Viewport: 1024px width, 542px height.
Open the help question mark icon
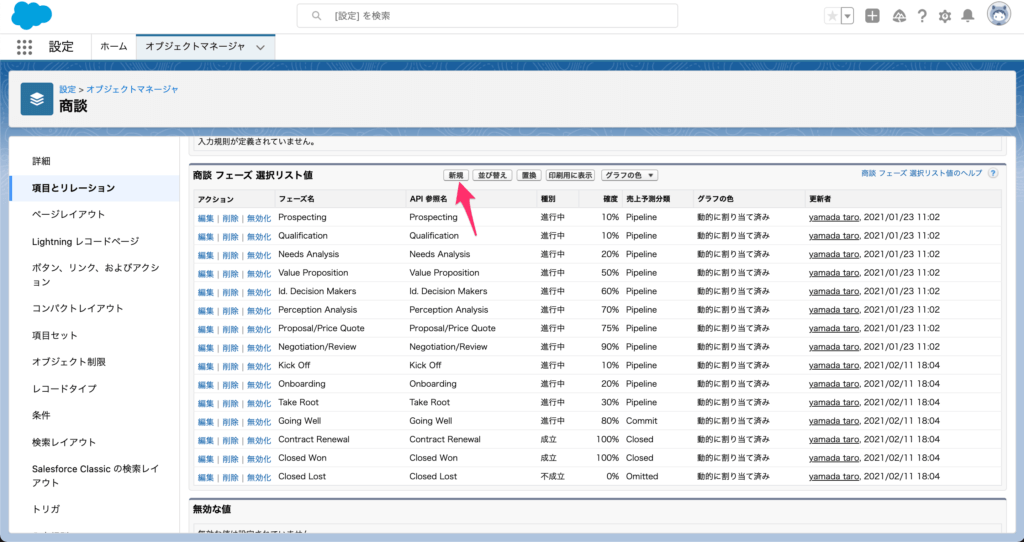click(x=921, y=16)
